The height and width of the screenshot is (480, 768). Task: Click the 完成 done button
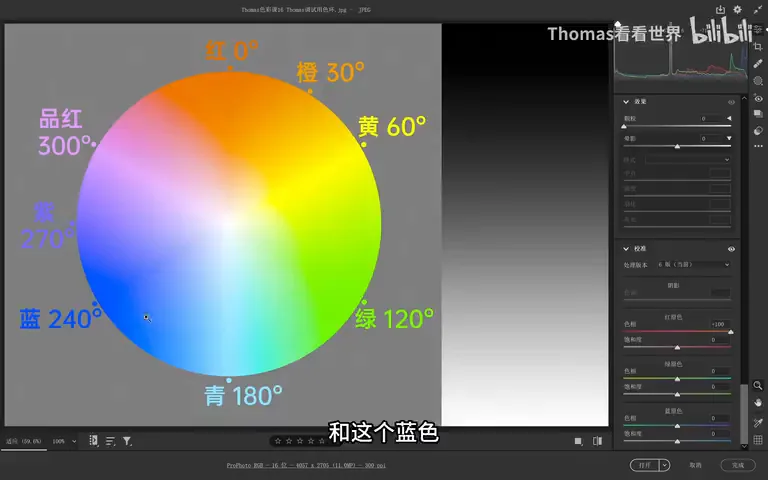738,465
